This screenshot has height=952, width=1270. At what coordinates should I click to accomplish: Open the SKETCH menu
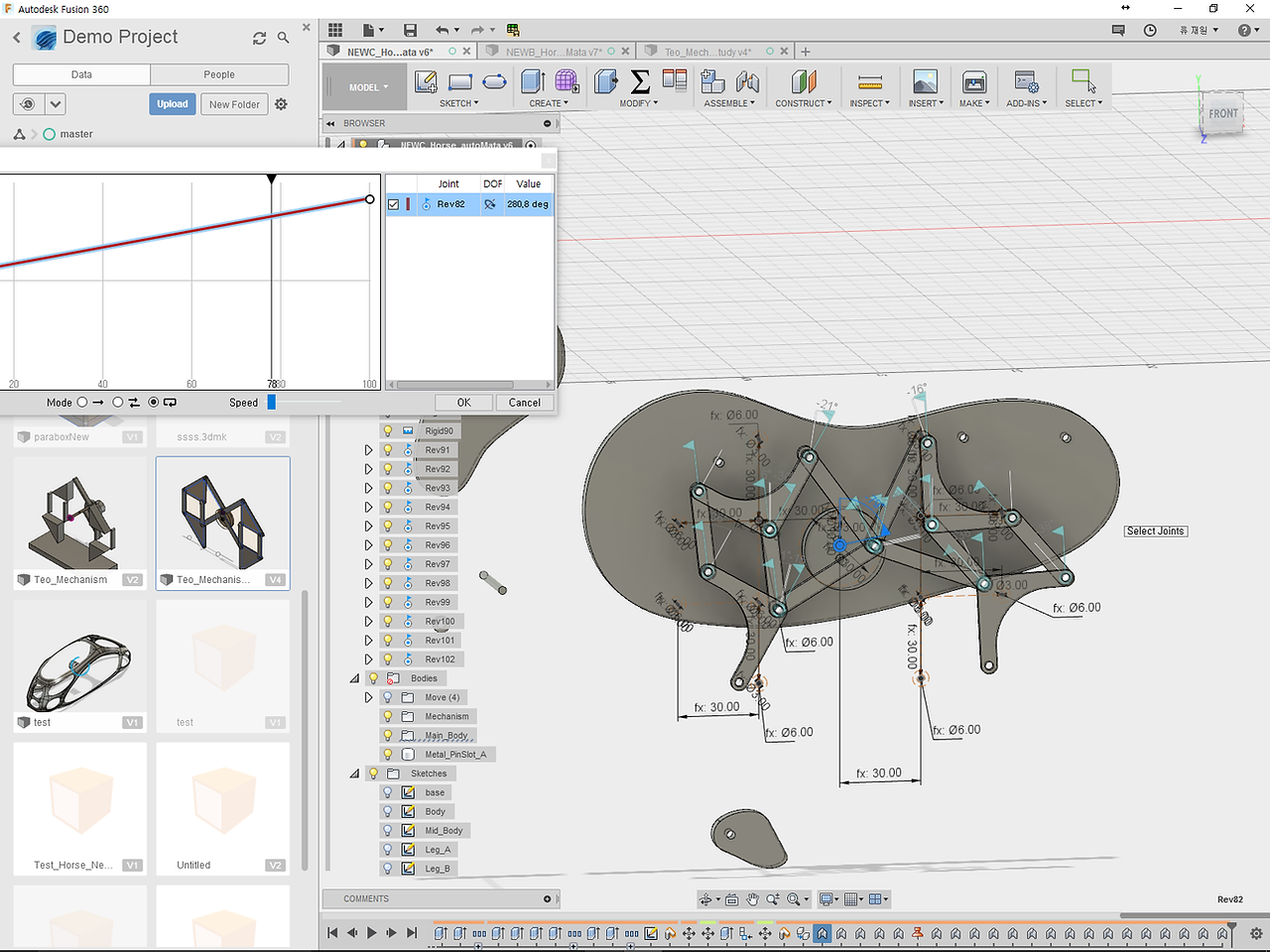point(459,103)
